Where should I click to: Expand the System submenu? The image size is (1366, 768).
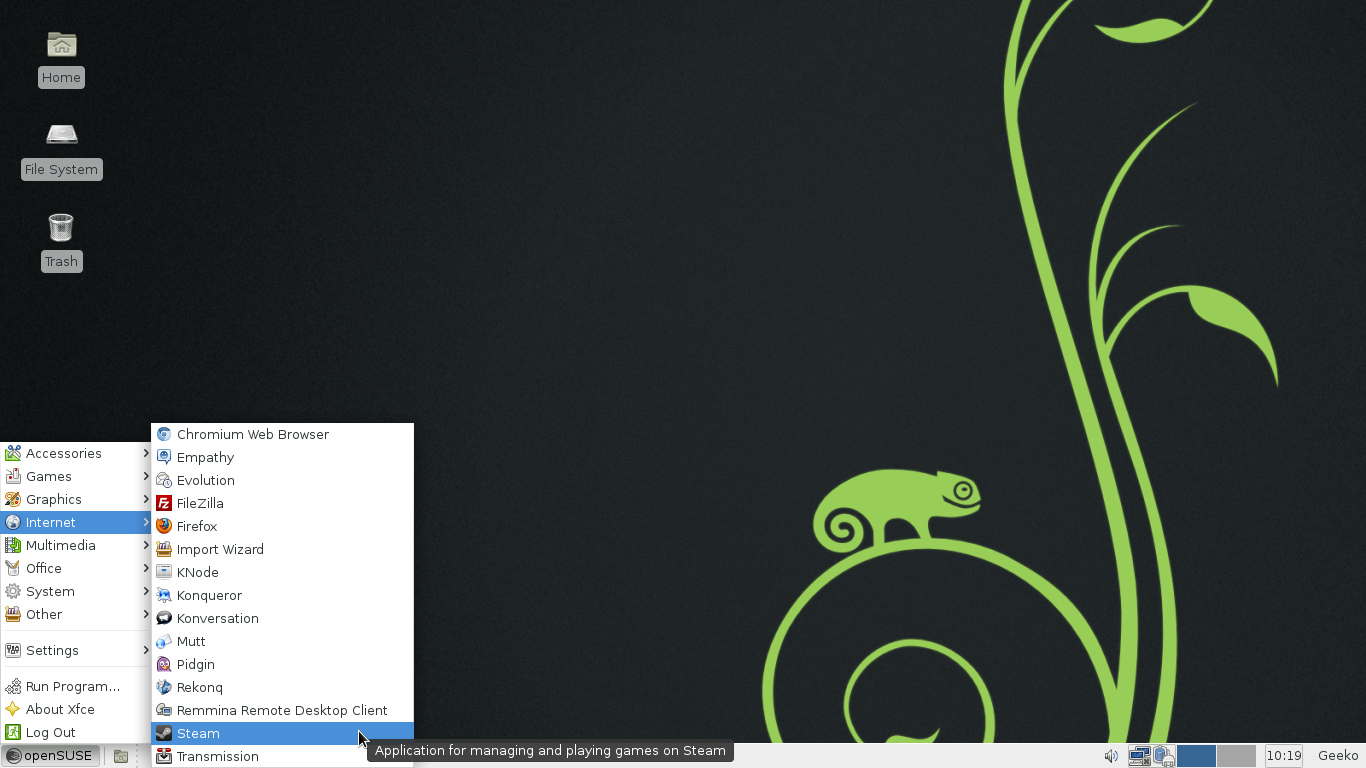tap(48, 591)
